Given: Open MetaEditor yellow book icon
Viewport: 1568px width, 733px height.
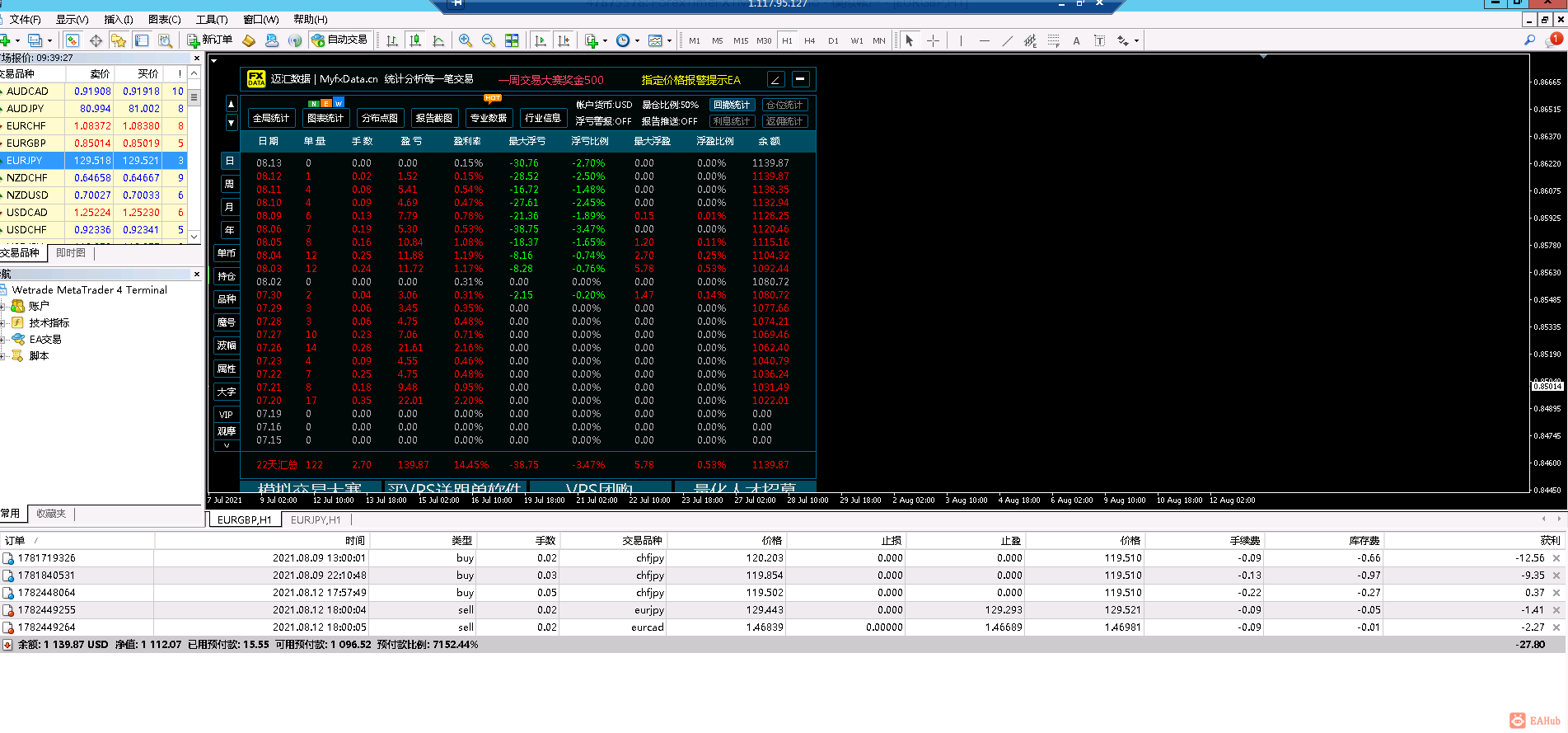Looking at the screenshot, I should click(x=249, y=40).
